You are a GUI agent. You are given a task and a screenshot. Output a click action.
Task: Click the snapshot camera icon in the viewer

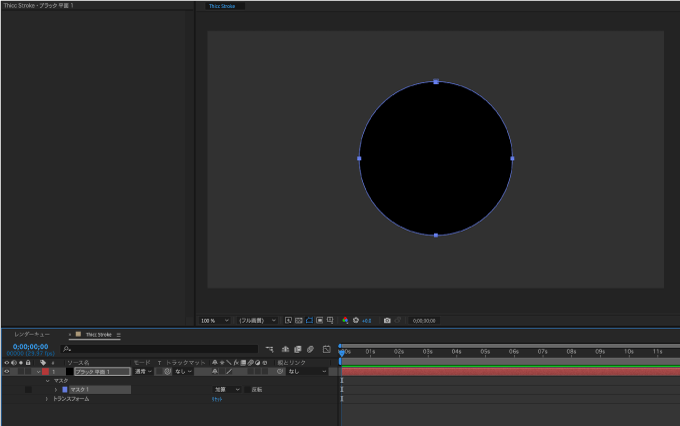(387, 321)
